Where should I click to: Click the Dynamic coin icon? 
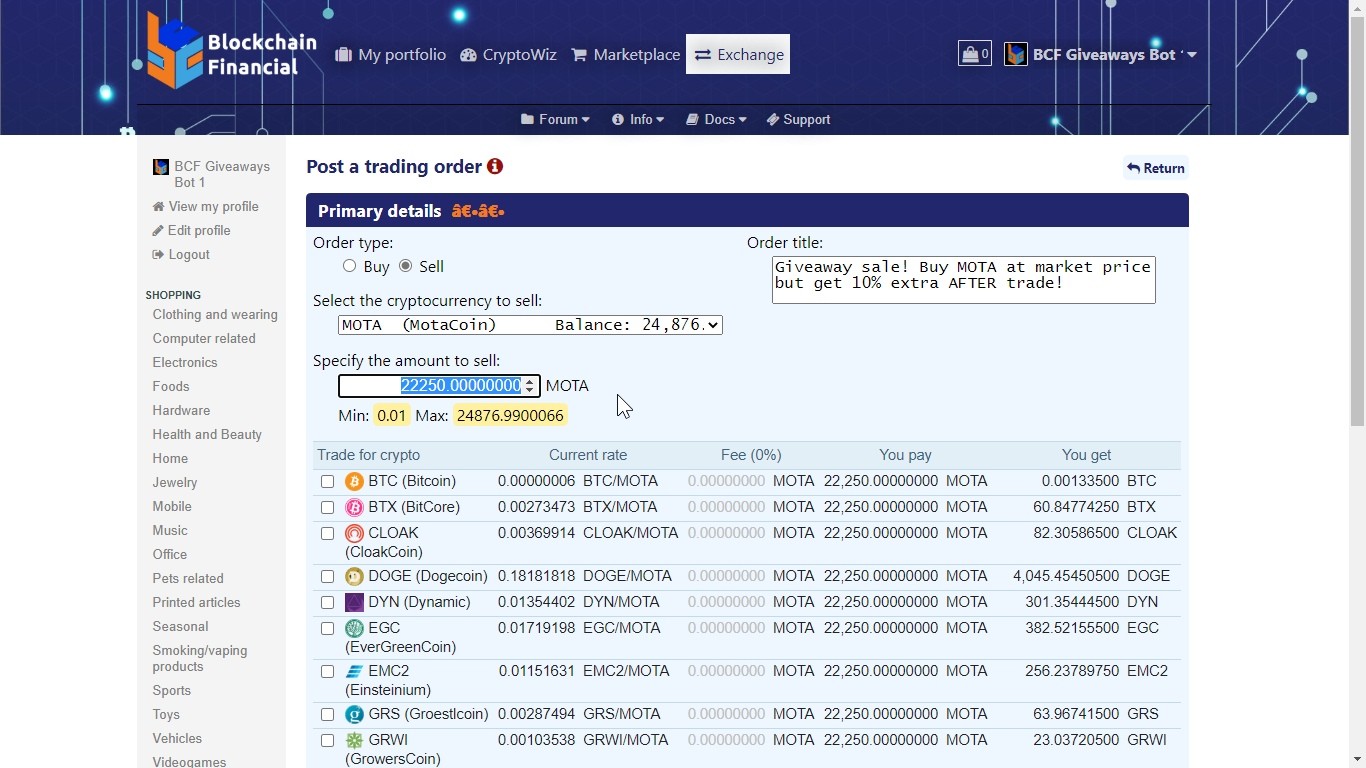coord(354,603)
